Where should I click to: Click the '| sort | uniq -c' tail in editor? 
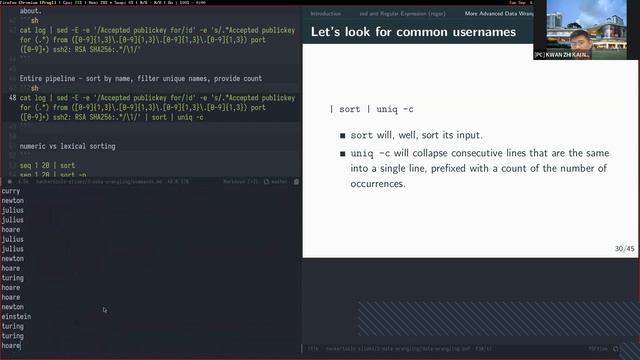click(x=174, y=117)
